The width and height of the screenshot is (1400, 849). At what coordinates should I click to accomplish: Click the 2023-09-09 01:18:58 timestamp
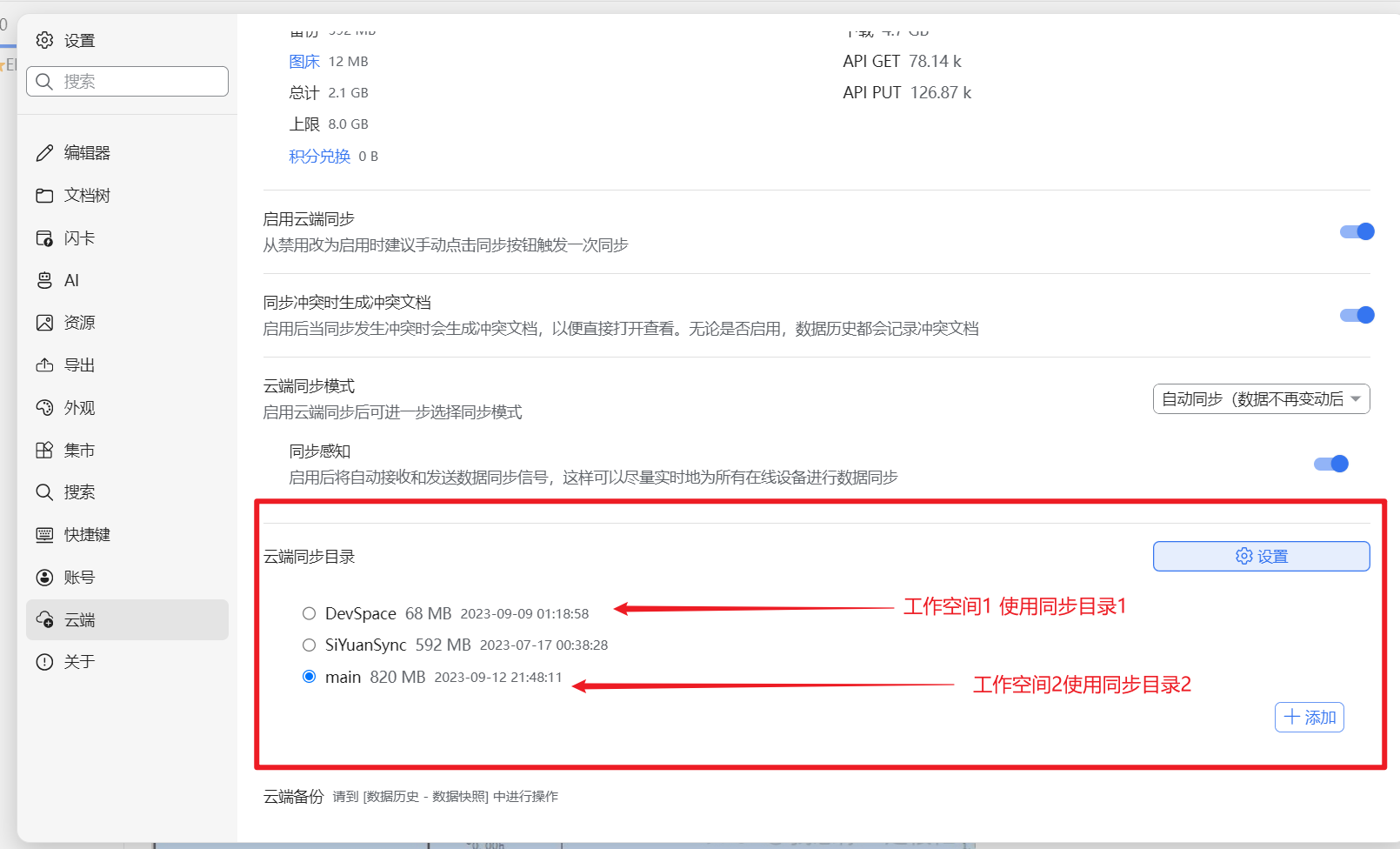[524, 614]
